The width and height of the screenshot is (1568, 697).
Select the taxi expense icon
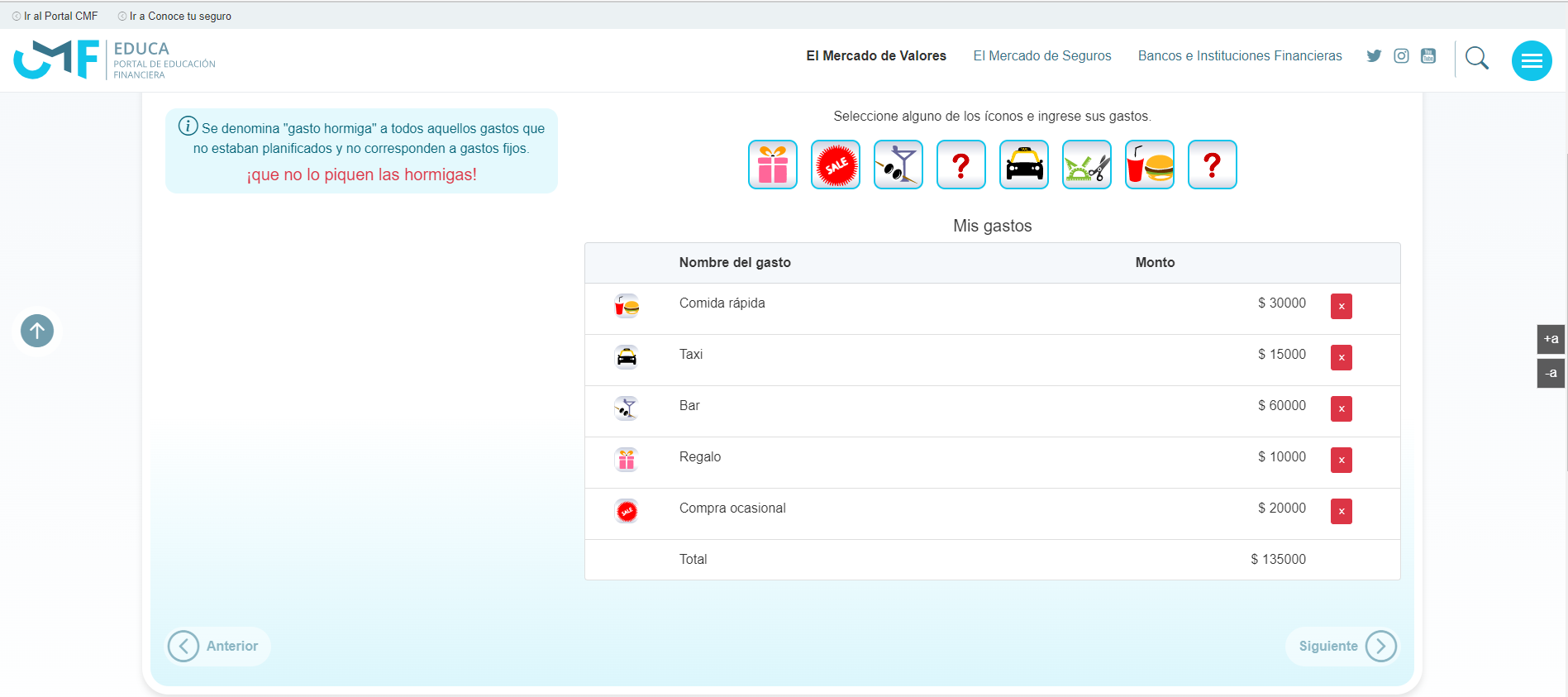[1023, 165]
